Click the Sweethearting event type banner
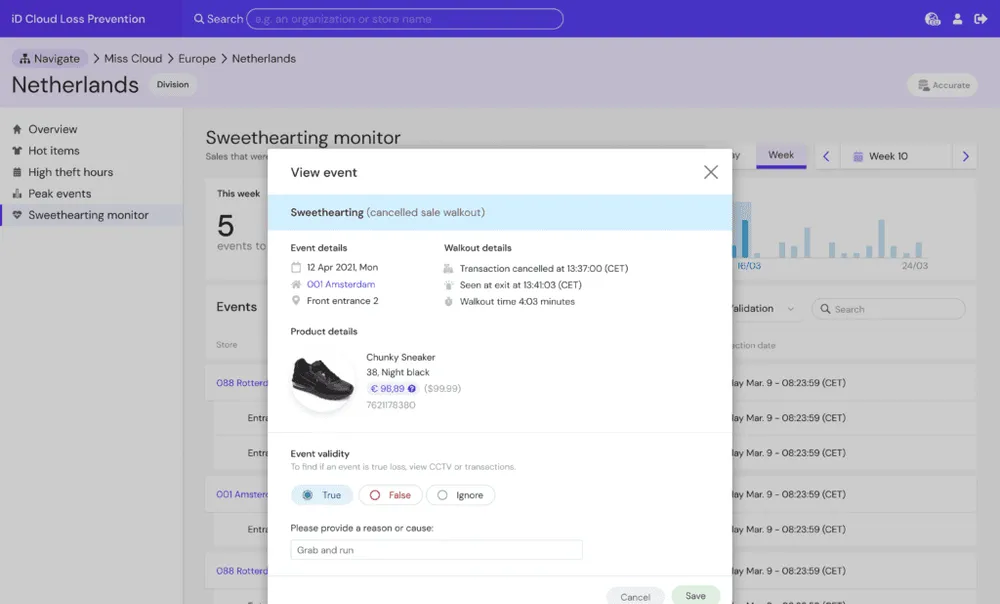This screenshot has height=604, width=1000. pyautogui.click(x=499, y=212)
